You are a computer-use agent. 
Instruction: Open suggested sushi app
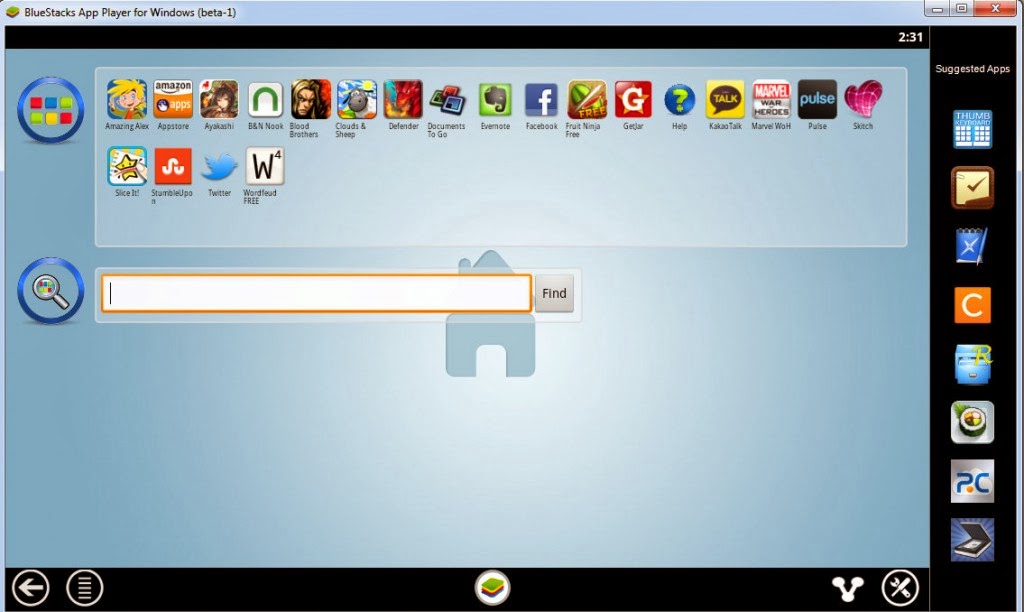pyautogui.click(x=972, y=423)
